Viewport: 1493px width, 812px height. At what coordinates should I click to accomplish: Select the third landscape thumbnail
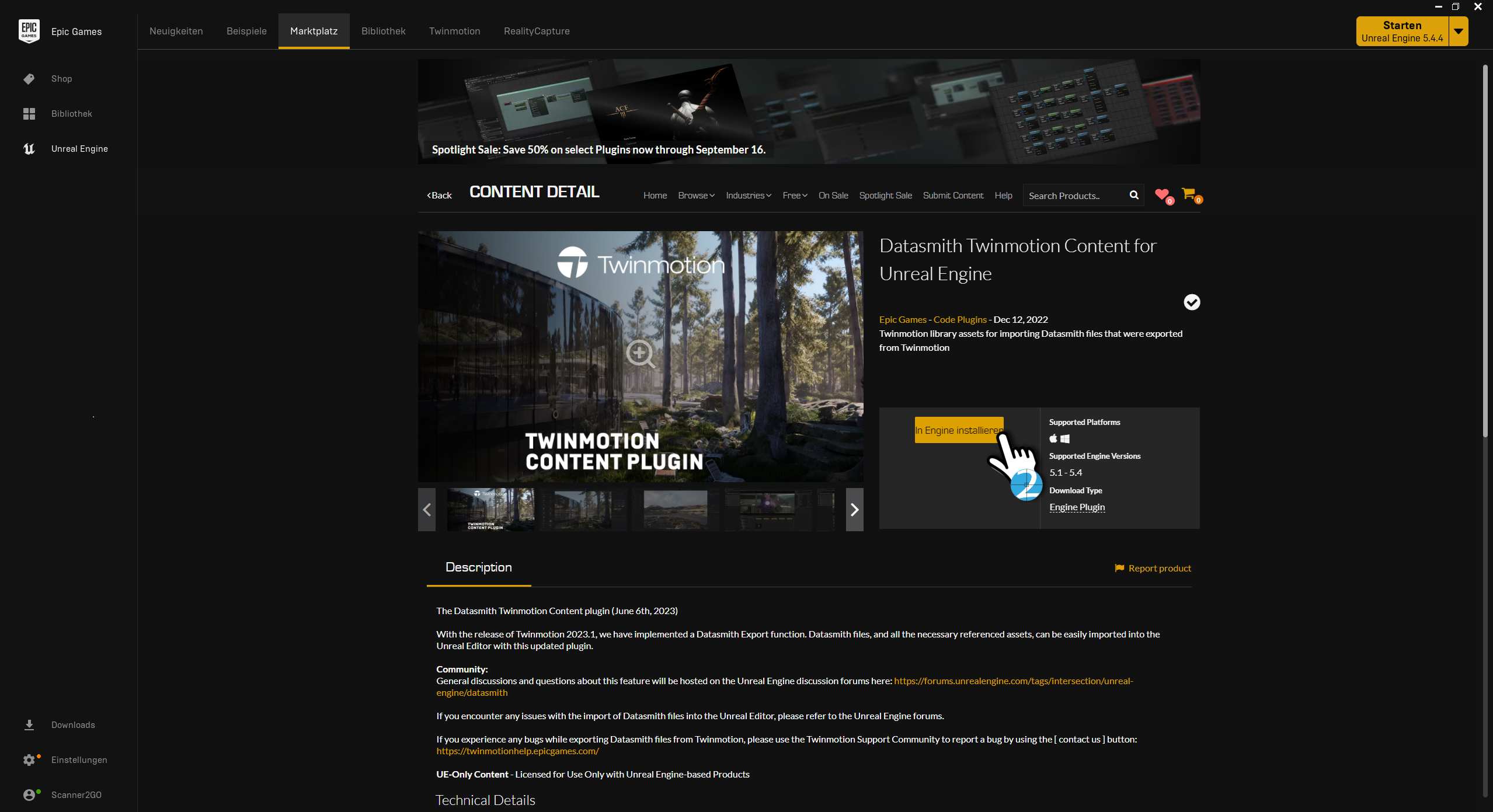tap(675, 510)
